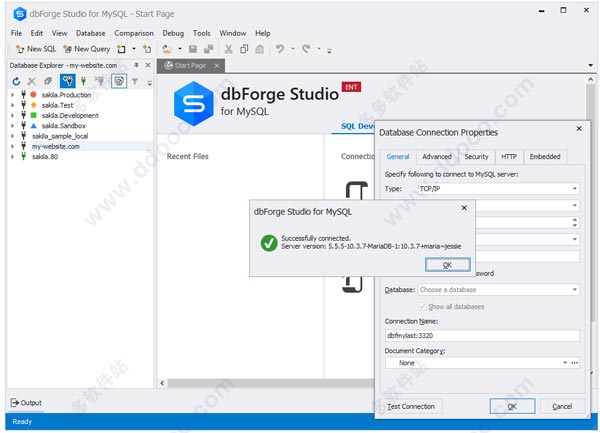The image size is (600, 433).
Task: Click the New SQL toolbar button
Action: coord(36,49)
